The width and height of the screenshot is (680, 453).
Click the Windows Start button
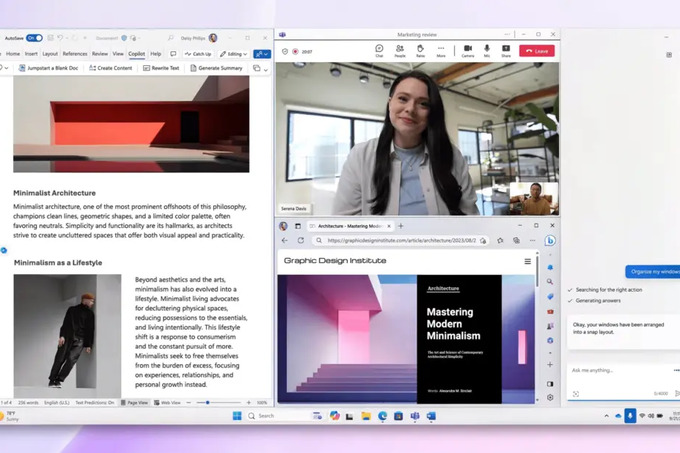coord(237,415)
